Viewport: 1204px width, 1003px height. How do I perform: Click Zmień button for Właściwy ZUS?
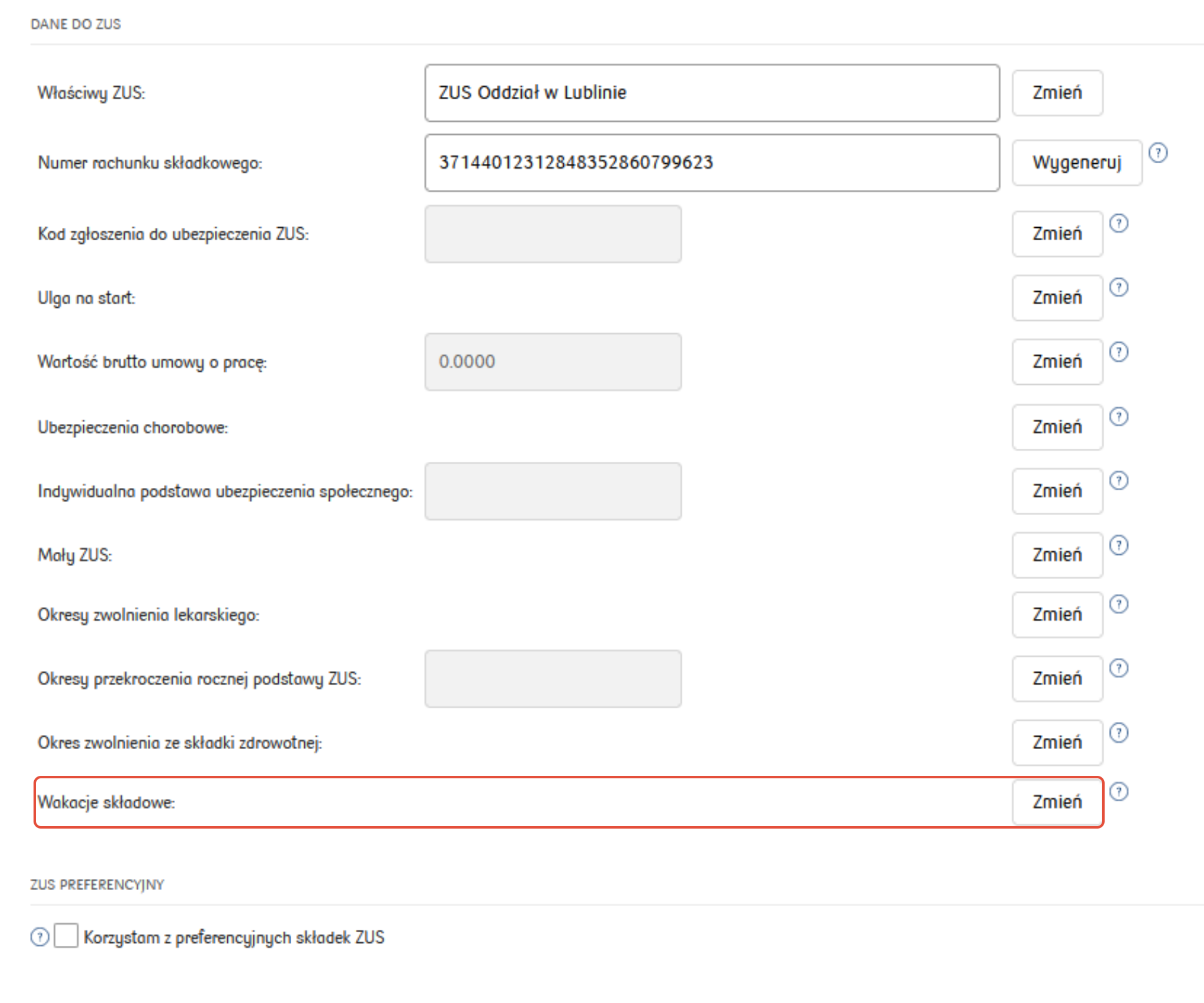1057,93
